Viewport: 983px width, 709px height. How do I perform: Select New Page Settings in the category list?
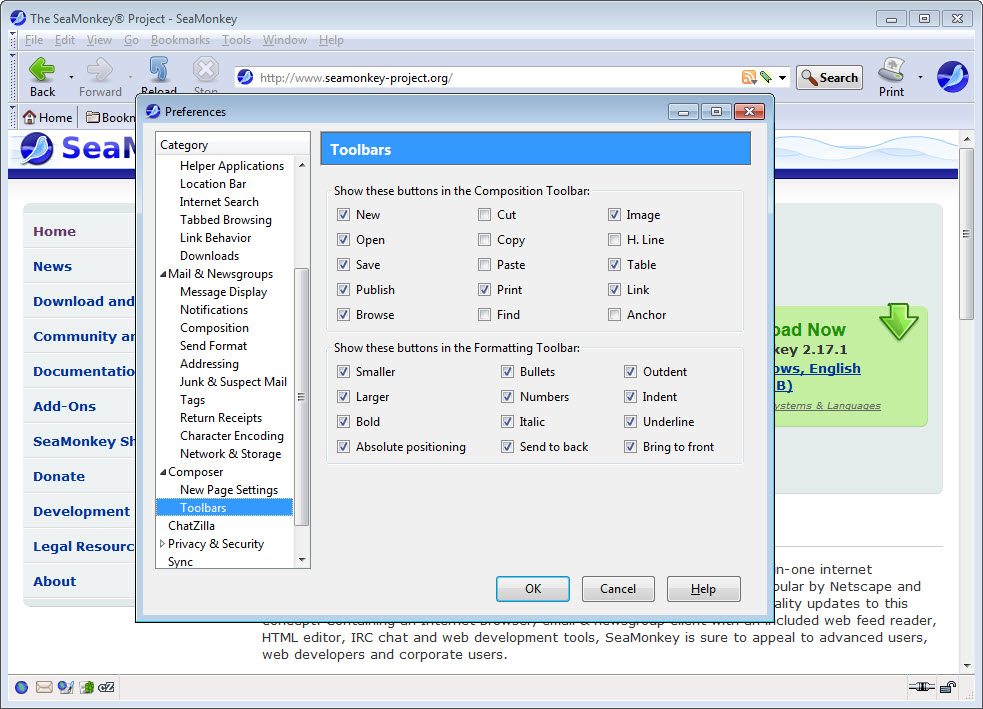(x=229, y=490)
